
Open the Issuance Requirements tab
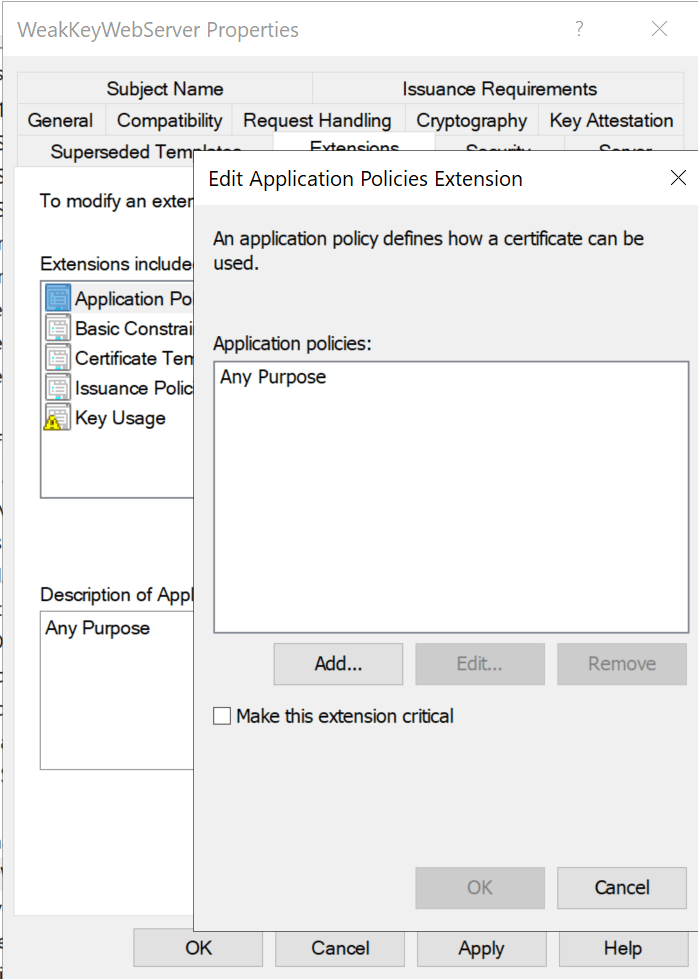[499, 89]
